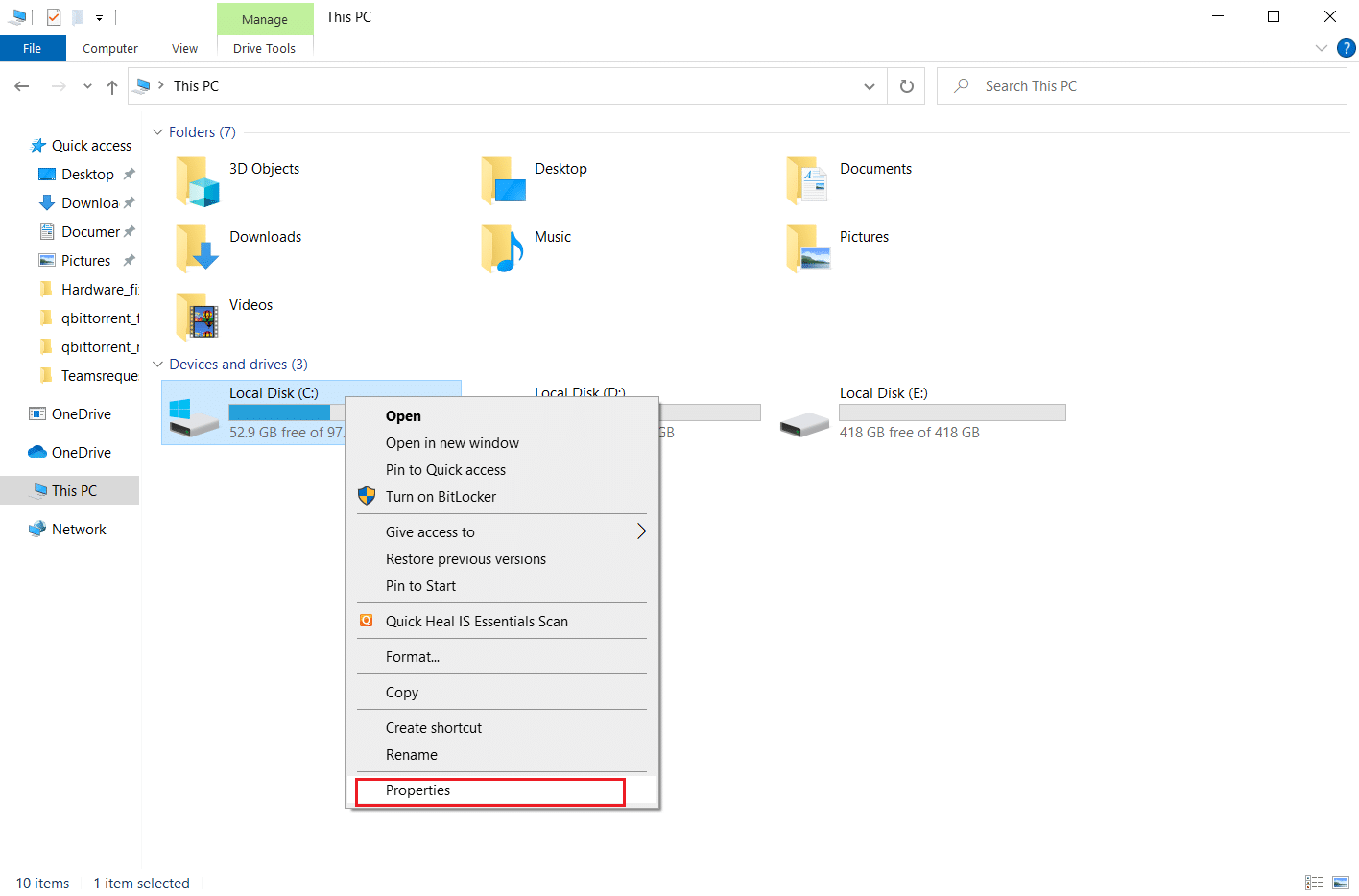Collapse the Devices and drives (3) group
1359x896 pixels.
158,365
